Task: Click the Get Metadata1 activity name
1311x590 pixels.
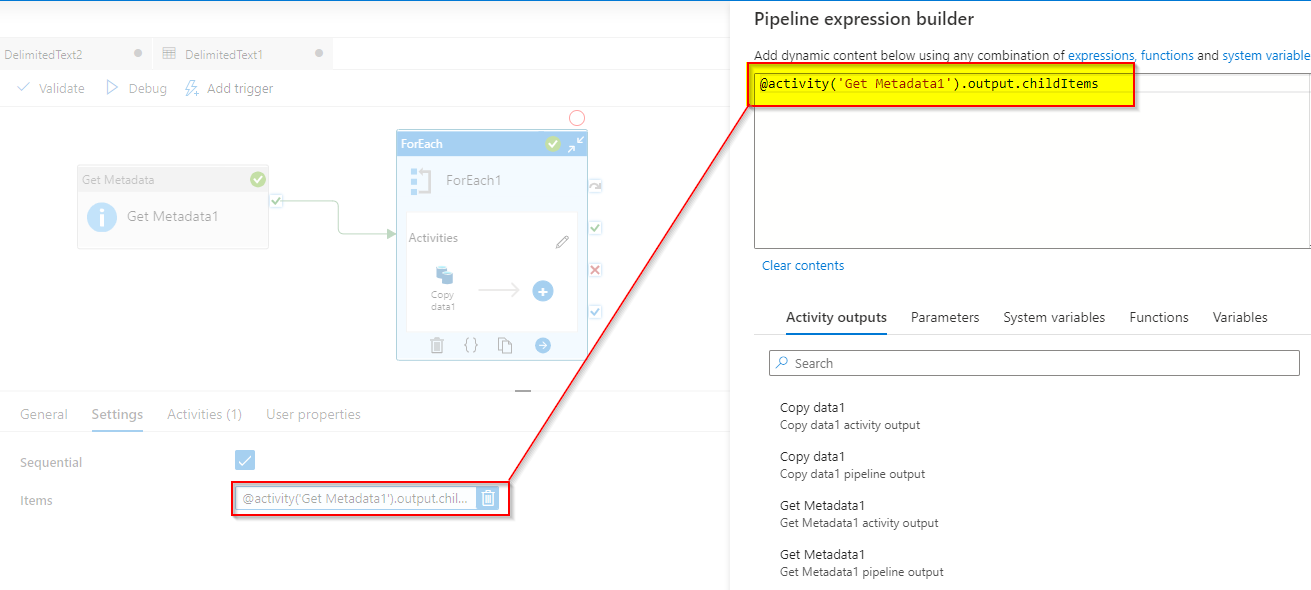Action: tap(172, 217)
